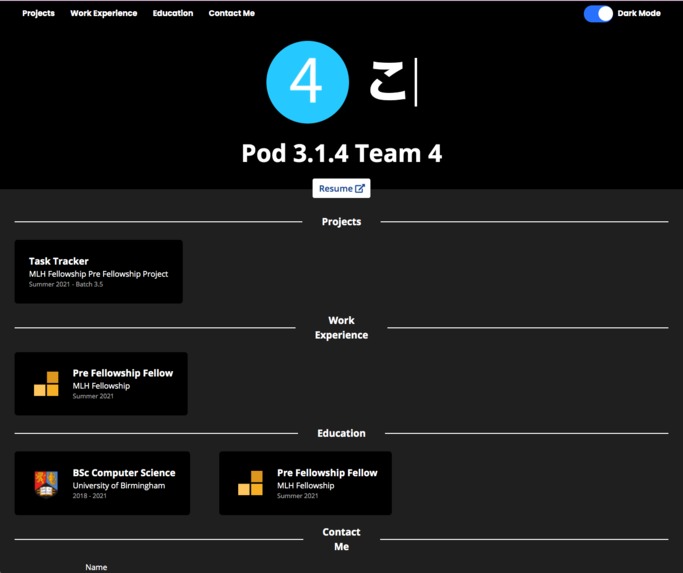Click 'University of Birmingham' text
The width and height of the screenshot is (683, 573).
(x=119, y=485)
